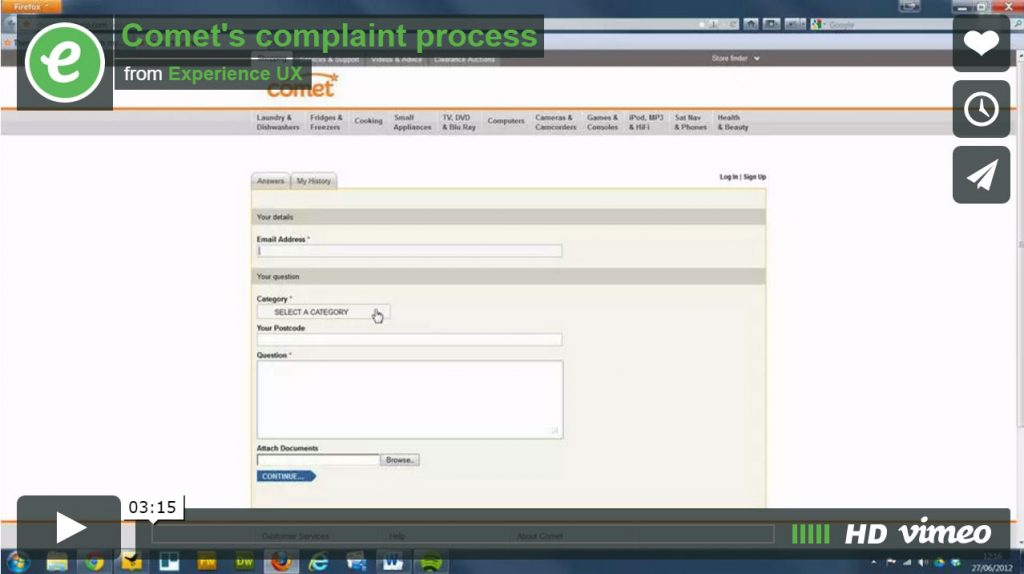Focus the Attach Documents file path field
1024x574 pixels.
318,460
